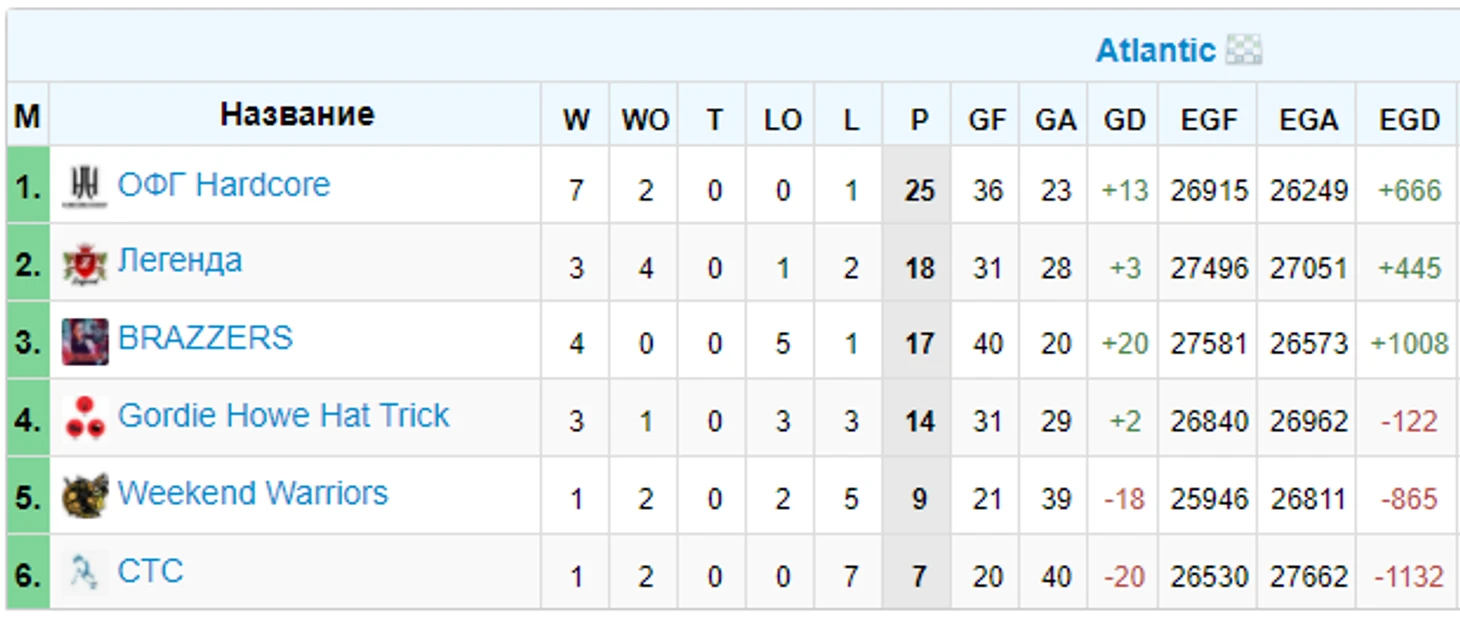
Task: Click the Gordie Howe Hat Trick red dots logo
Action: coord(85,419)
